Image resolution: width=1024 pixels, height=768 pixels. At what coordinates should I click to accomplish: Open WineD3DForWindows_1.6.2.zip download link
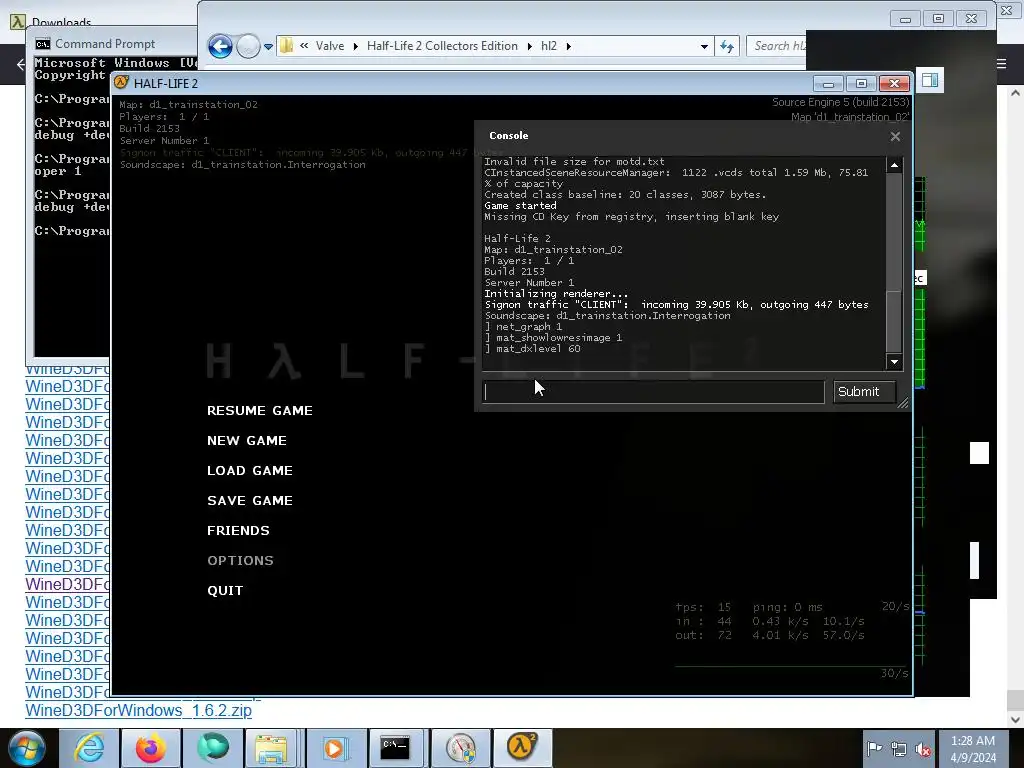pyautogui.click(x=138, y=711)
